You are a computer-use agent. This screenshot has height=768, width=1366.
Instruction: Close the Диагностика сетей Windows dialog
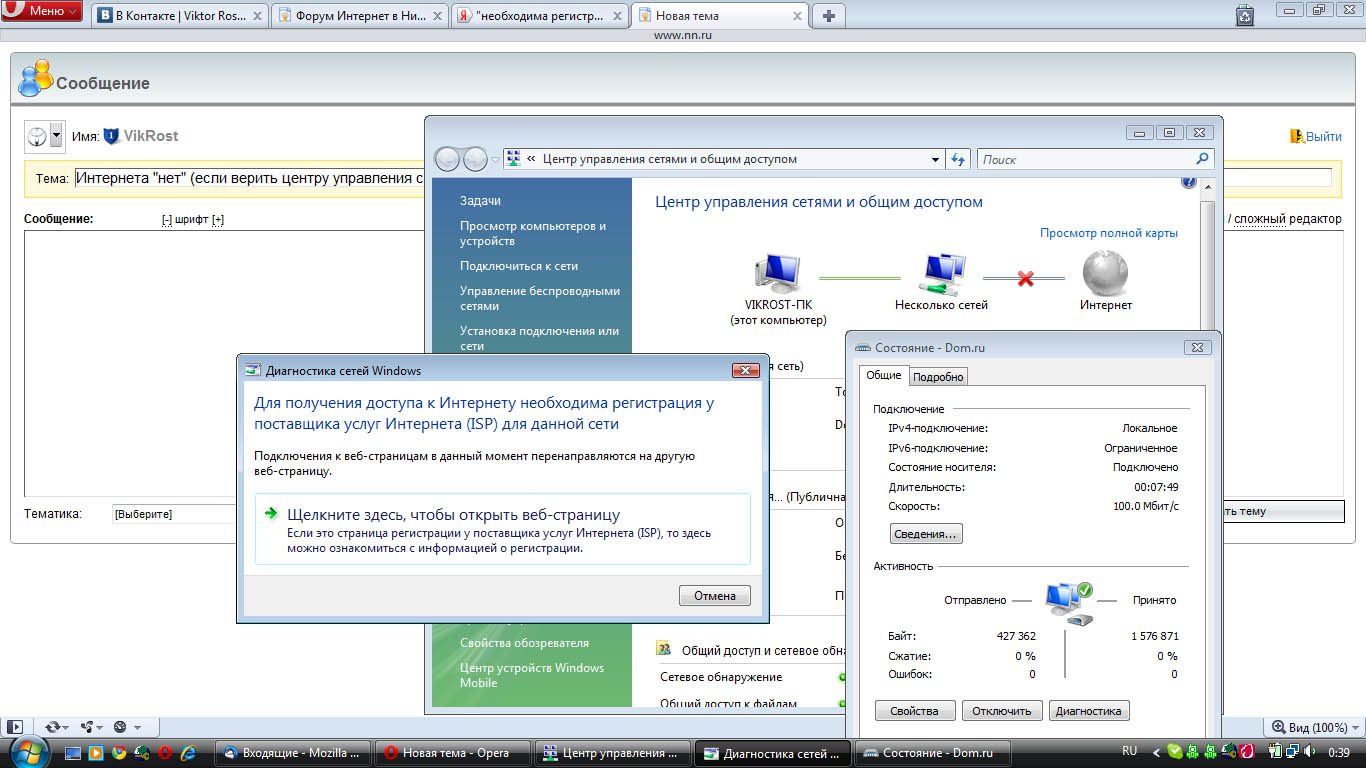click(x=745, y=370)
